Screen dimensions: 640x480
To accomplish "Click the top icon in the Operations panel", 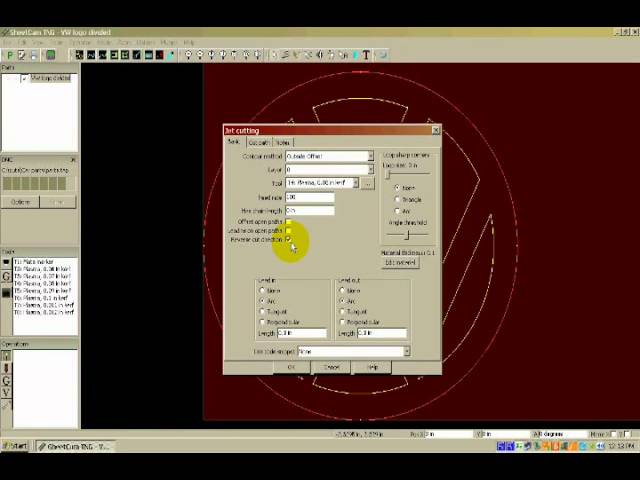I will coord(6,356).
